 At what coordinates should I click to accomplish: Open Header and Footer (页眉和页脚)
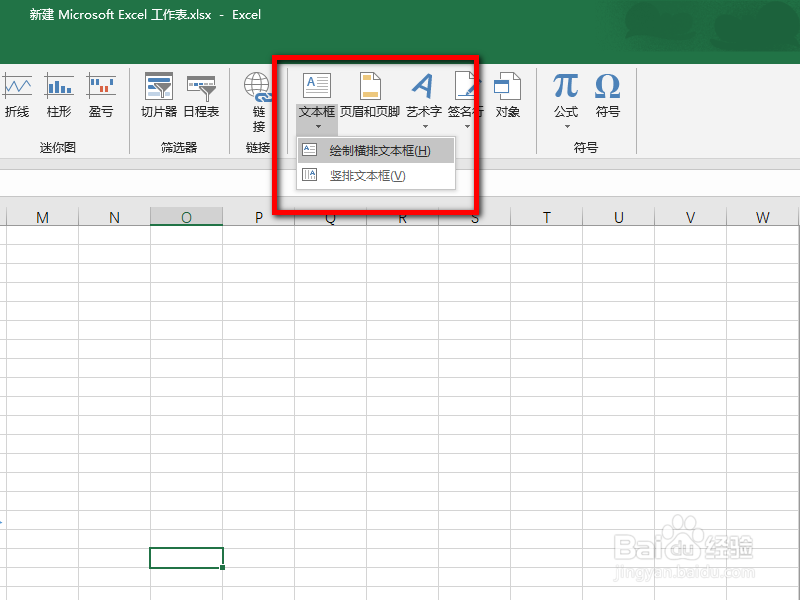coord(370,95)
